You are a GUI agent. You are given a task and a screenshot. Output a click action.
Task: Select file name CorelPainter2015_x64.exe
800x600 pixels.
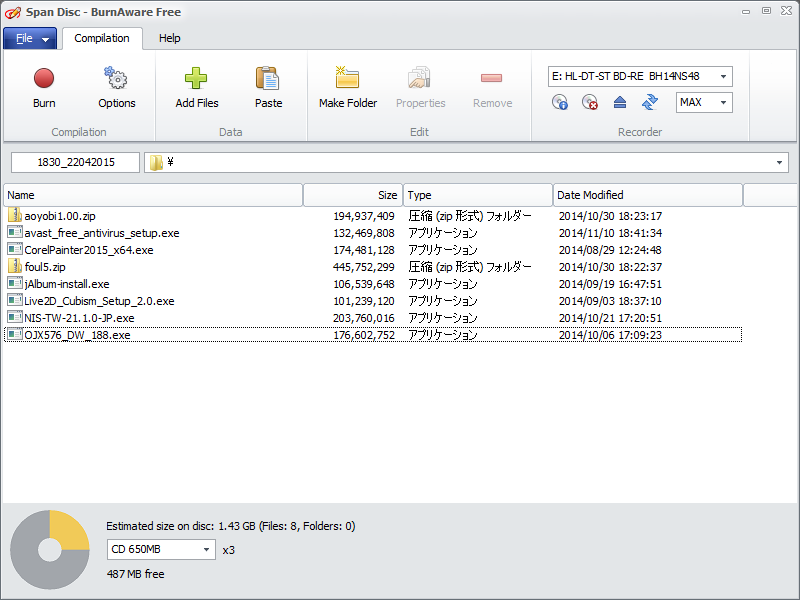(x=89, y=250)
